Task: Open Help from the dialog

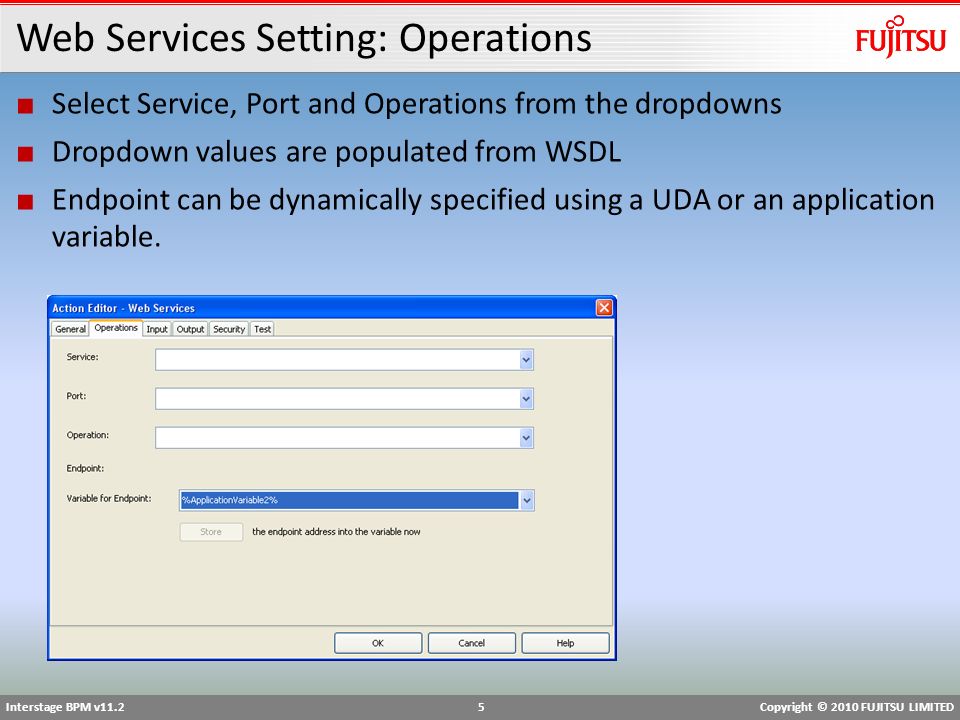Action: 565,643
